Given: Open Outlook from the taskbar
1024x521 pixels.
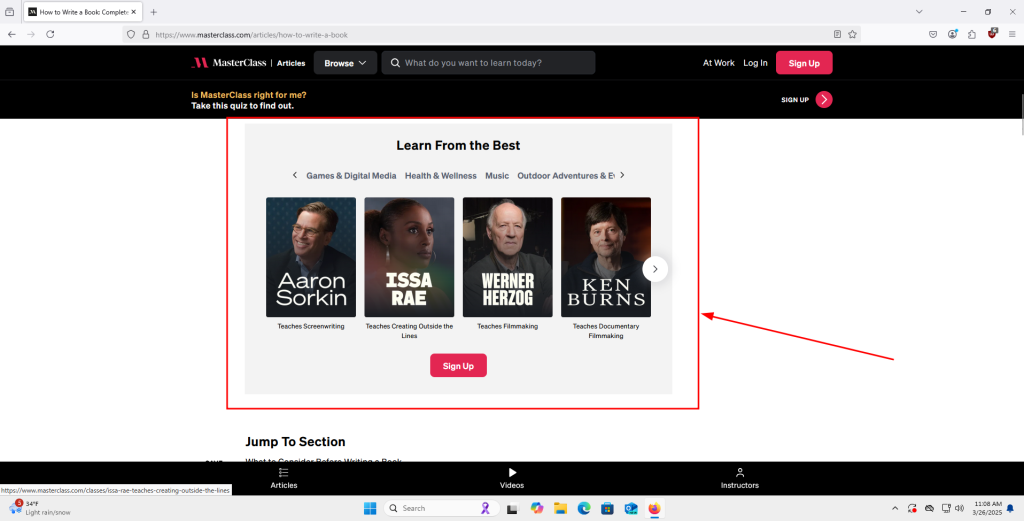Looking at the screenshot, I should 631,508.
